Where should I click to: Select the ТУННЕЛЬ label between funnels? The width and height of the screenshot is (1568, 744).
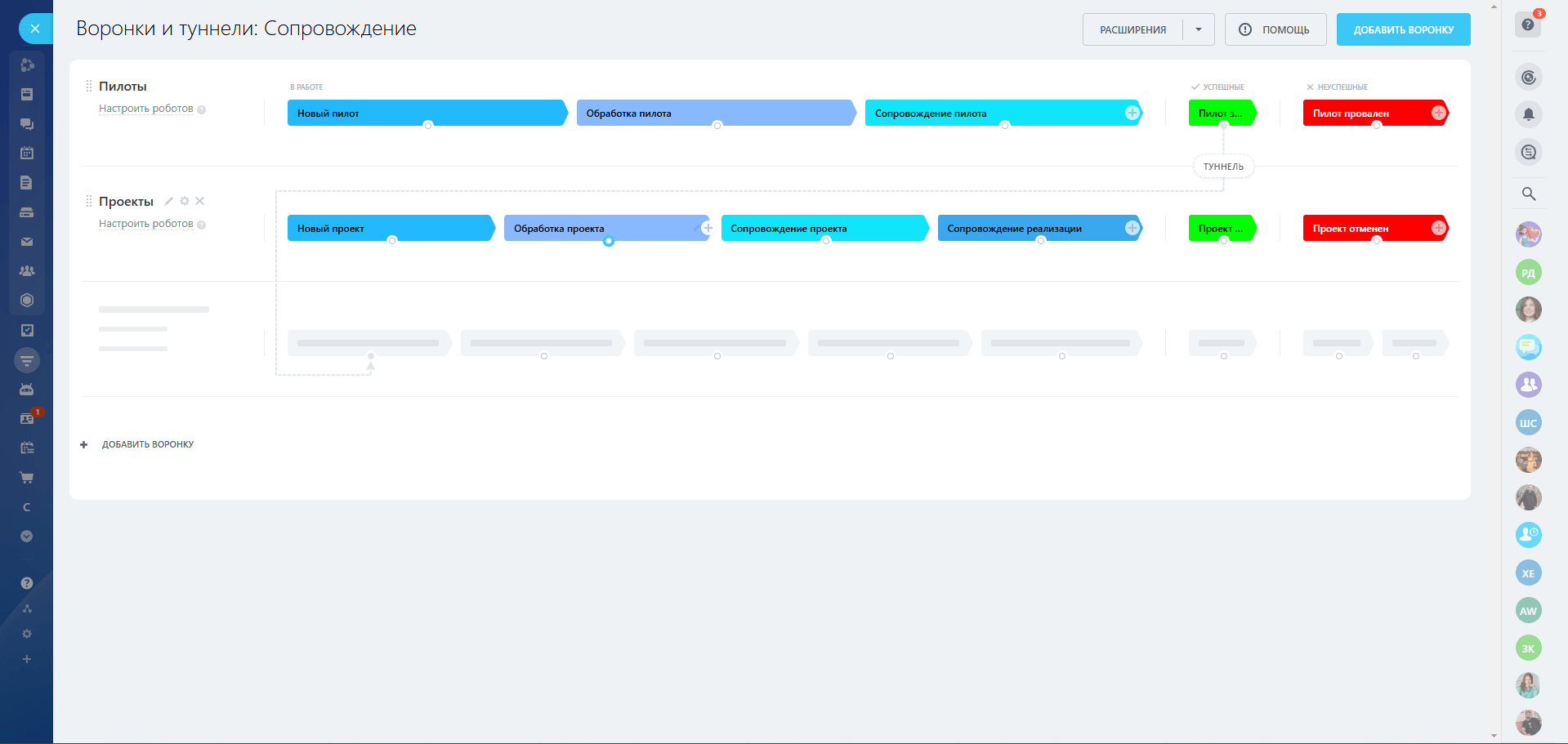click(1223, 167)
